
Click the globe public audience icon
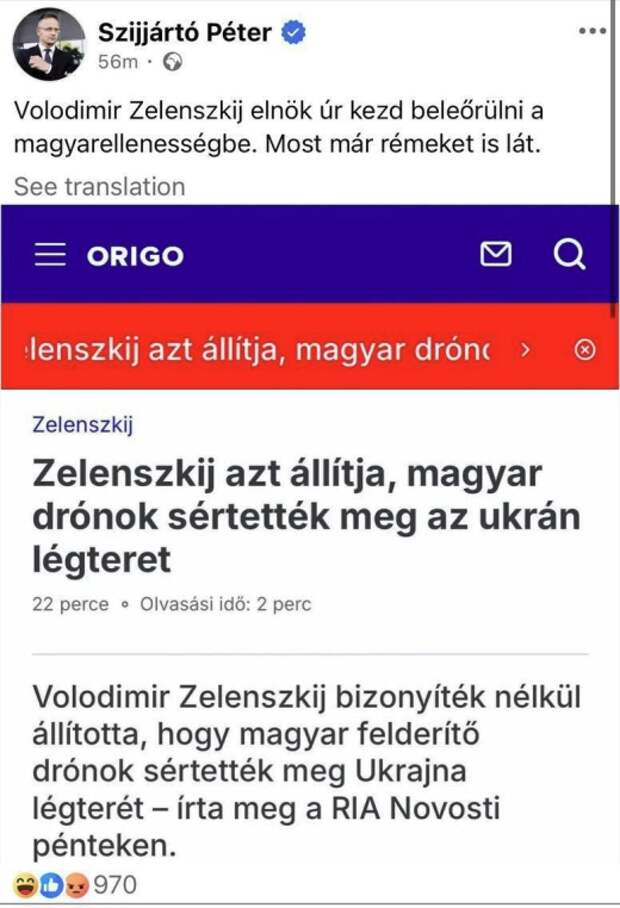pyautogui.click(x=172, y=63)
